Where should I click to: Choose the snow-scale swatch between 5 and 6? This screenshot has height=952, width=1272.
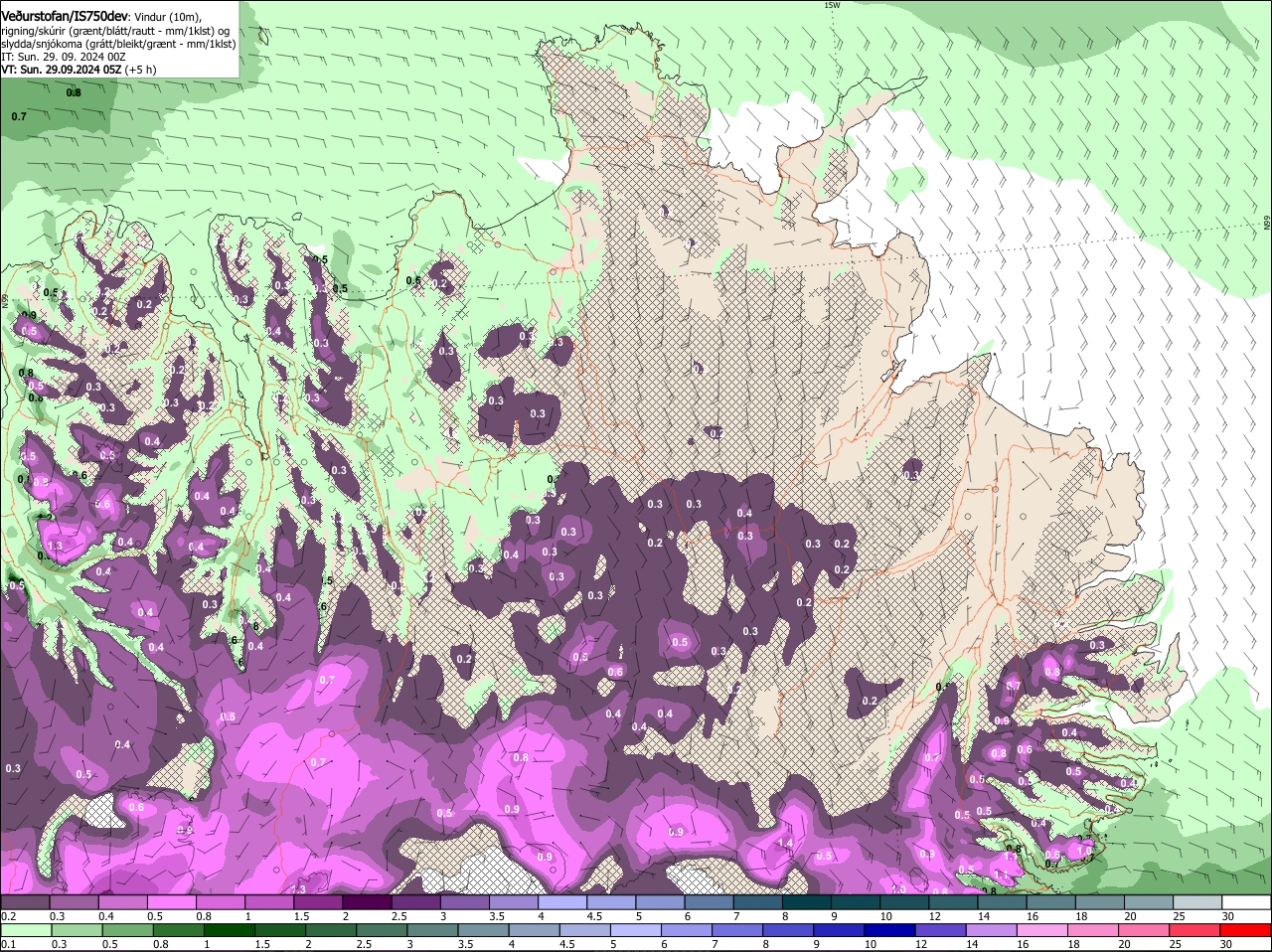pos(659,902)
